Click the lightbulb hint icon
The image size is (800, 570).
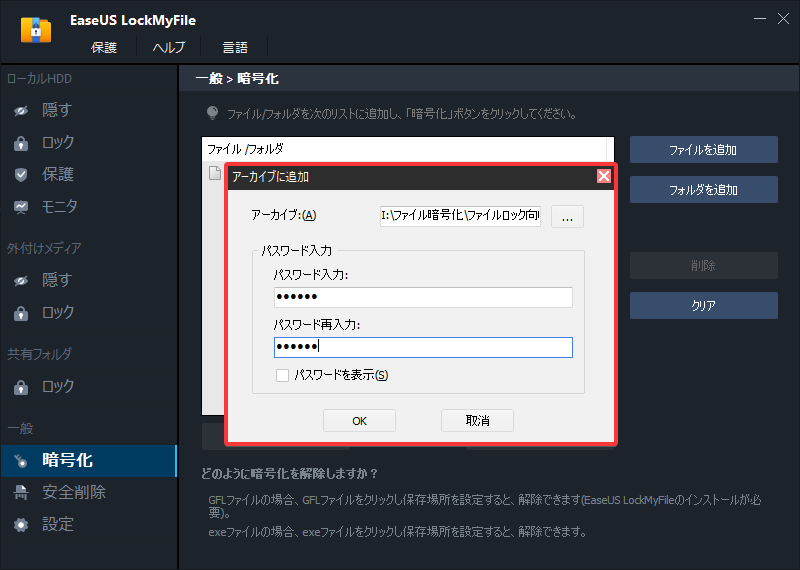click(x=212, y=113)
